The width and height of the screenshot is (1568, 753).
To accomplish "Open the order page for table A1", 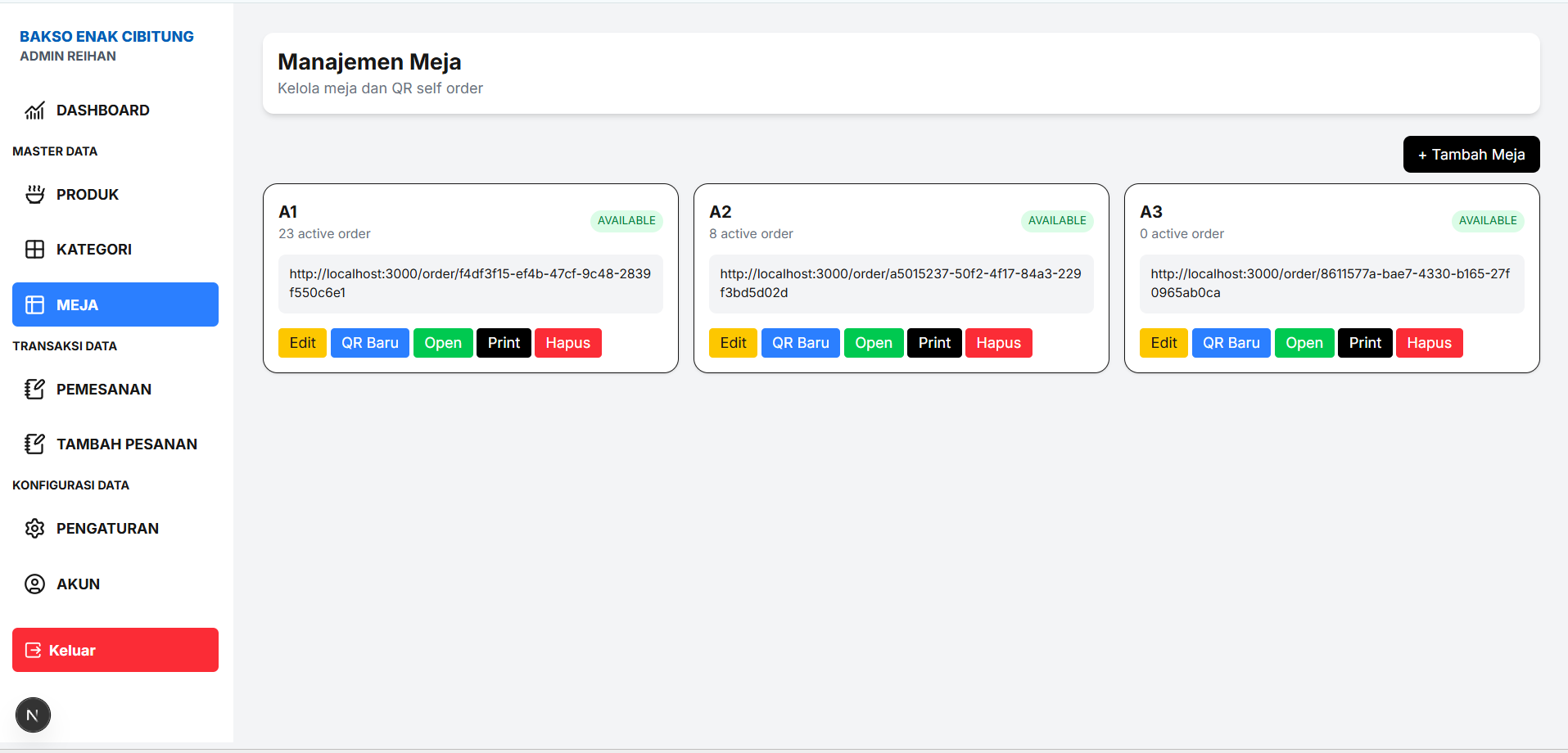I will [x=443, y=343].
